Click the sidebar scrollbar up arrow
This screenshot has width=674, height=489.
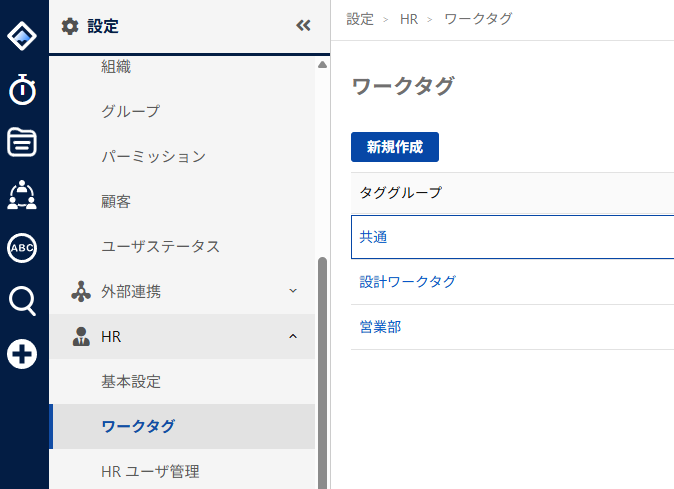coord(322,65)
